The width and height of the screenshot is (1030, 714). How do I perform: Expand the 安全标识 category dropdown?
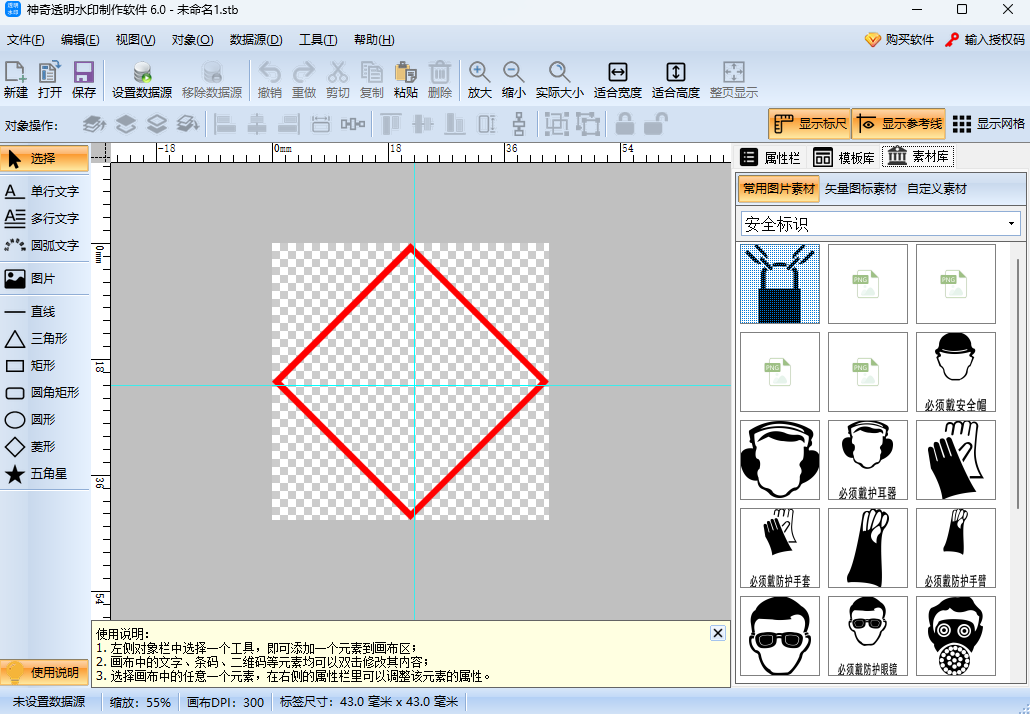click(1011, 224)
